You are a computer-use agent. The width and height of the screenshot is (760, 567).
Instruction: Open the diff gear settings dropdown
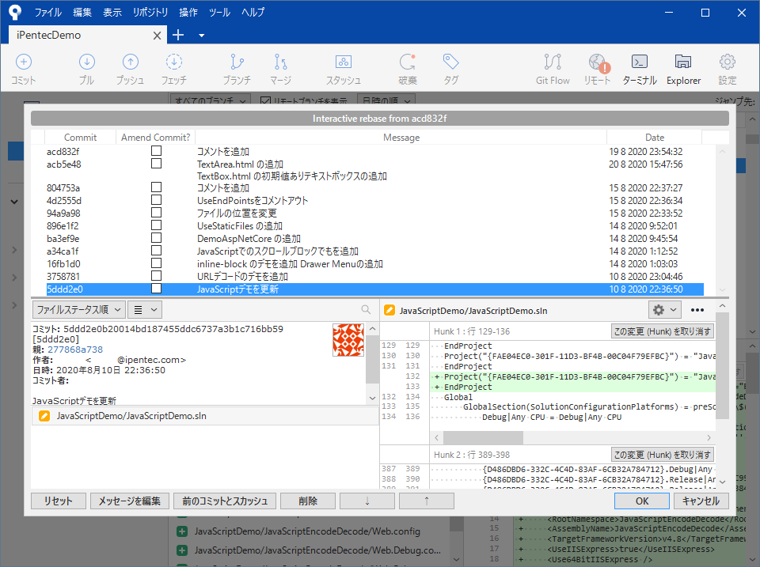(x=665, y=310)
